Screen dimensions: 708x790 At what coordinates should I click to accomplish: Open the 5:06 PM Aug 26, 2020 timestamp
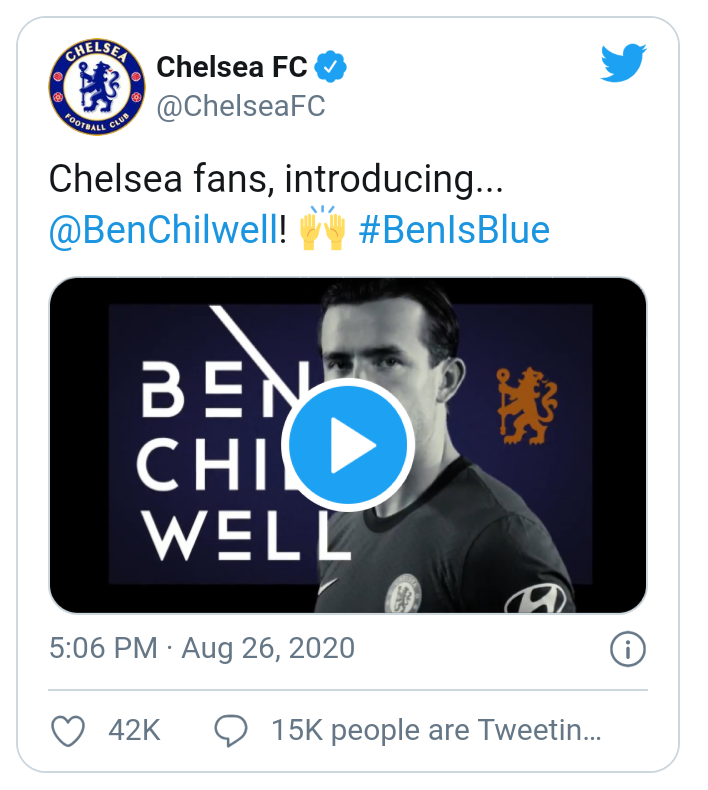coord(202,648)
